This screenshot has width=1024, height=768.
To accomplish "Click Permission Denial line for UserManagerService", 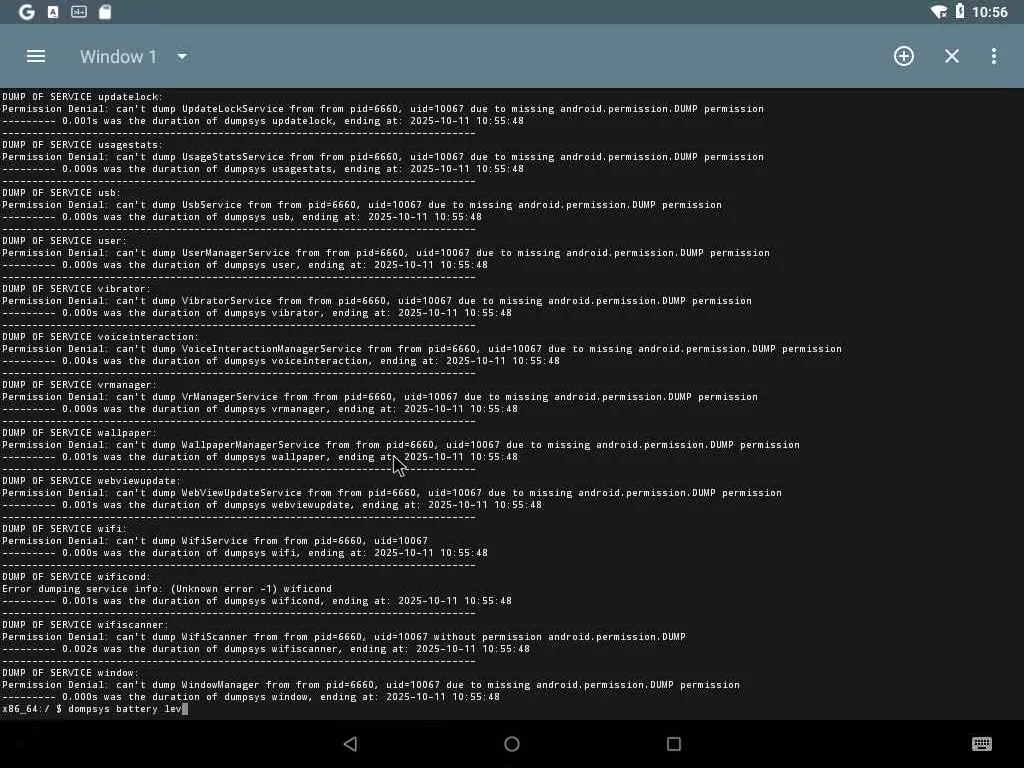I will pyautogui.click(x=386, y=253).
